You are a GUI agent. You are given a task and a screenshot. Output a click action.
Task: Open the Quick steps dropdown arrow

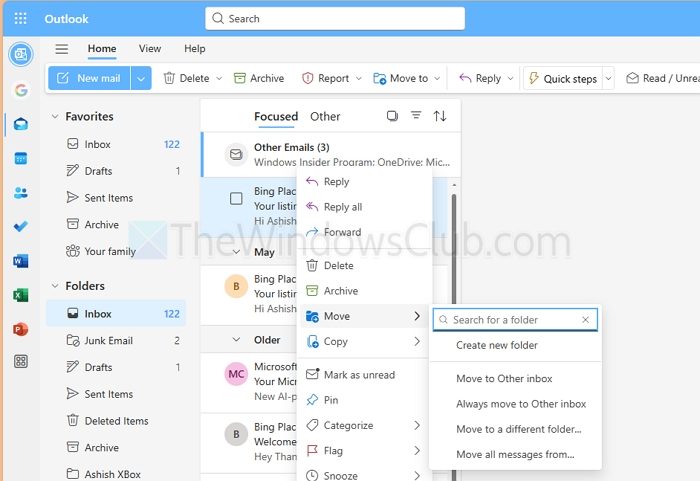tap(608, 79)
